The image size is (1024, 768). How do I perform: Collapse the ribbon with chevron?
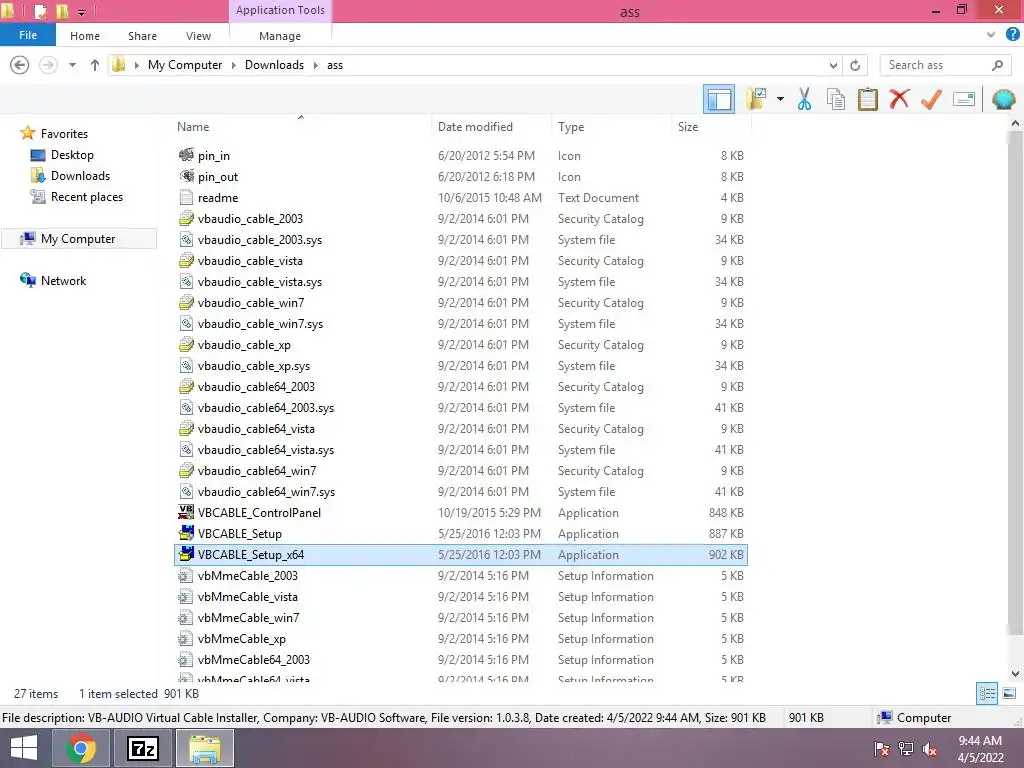click(x=991, y=35)
